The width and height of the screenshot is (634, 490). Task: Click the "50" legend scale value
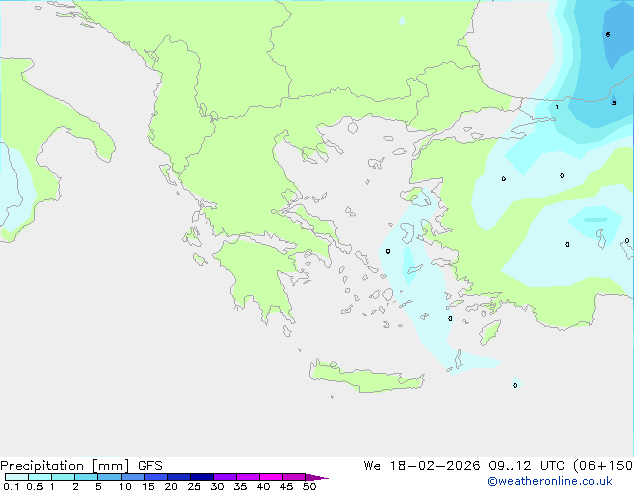coord(310,486)
